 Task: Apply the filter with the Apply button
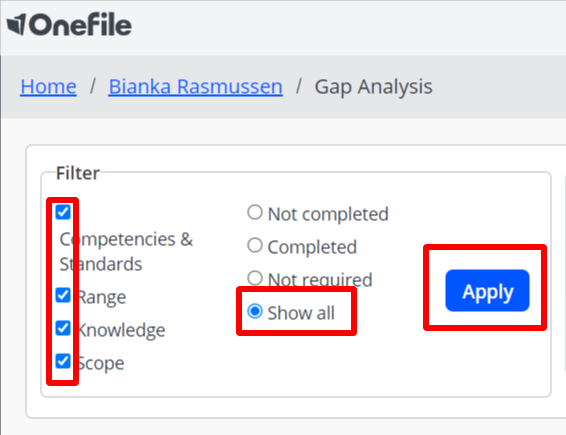point(487,291)
